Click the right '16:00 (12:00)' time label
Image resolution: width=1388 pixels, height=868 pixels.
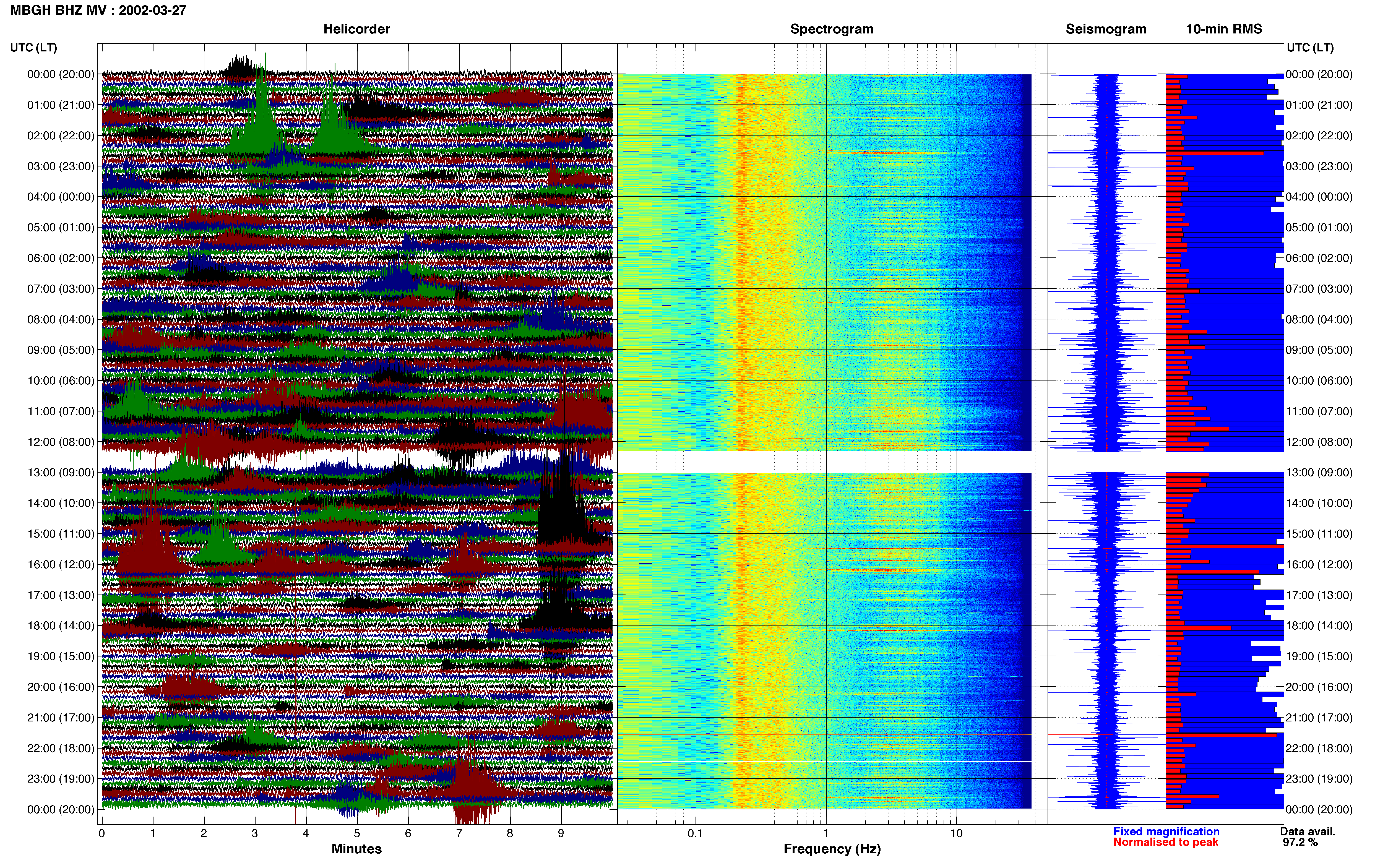tap(1319, 564)
